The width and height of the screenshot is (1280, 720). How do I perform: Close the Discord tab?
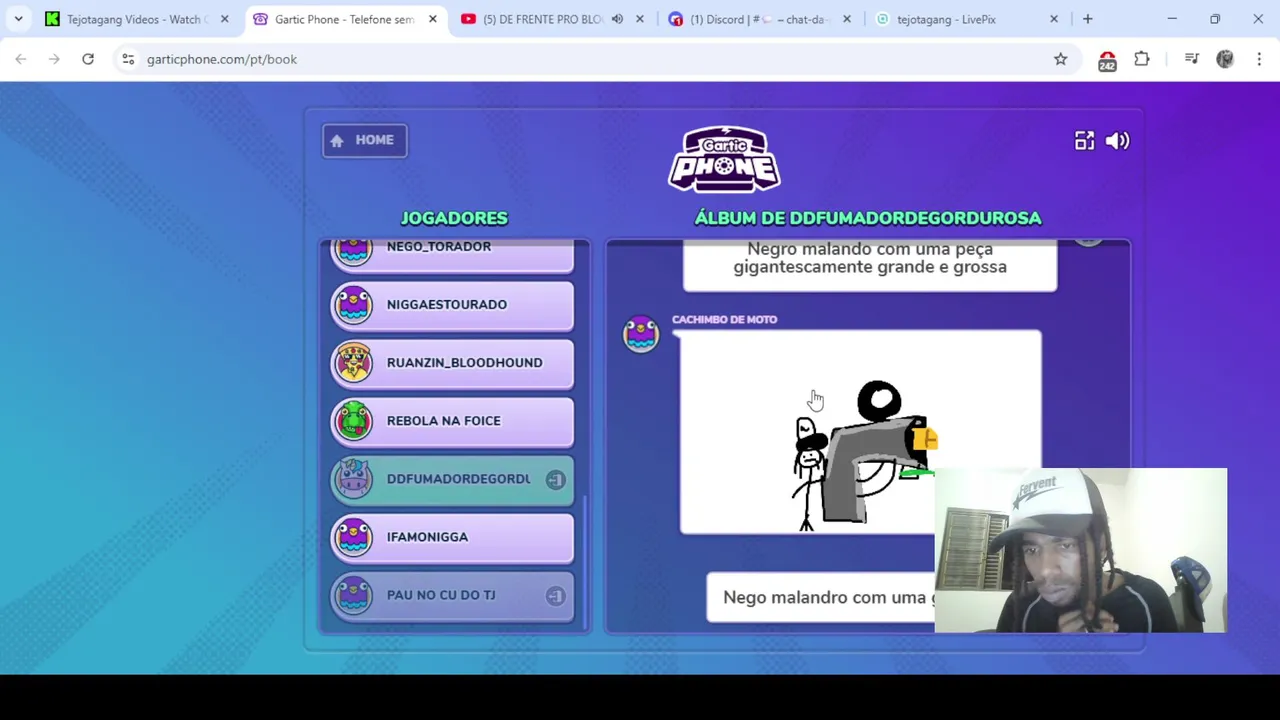point(847,19)
